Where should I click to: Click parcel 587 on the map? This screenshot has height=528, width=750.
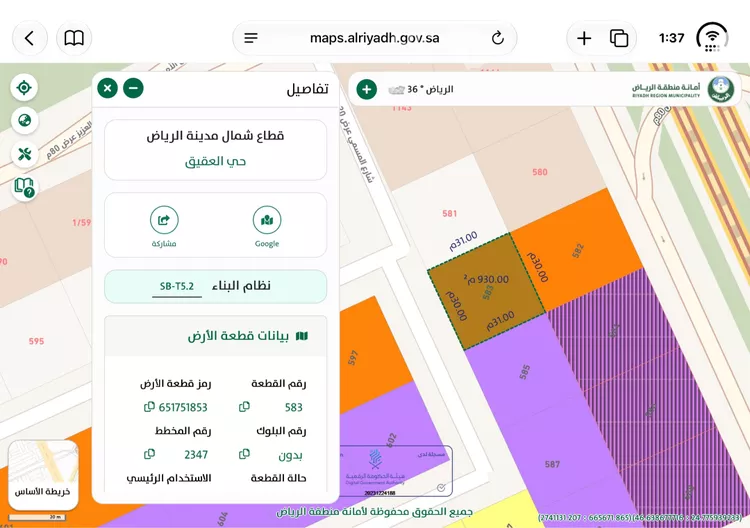(x=552, y=464)
